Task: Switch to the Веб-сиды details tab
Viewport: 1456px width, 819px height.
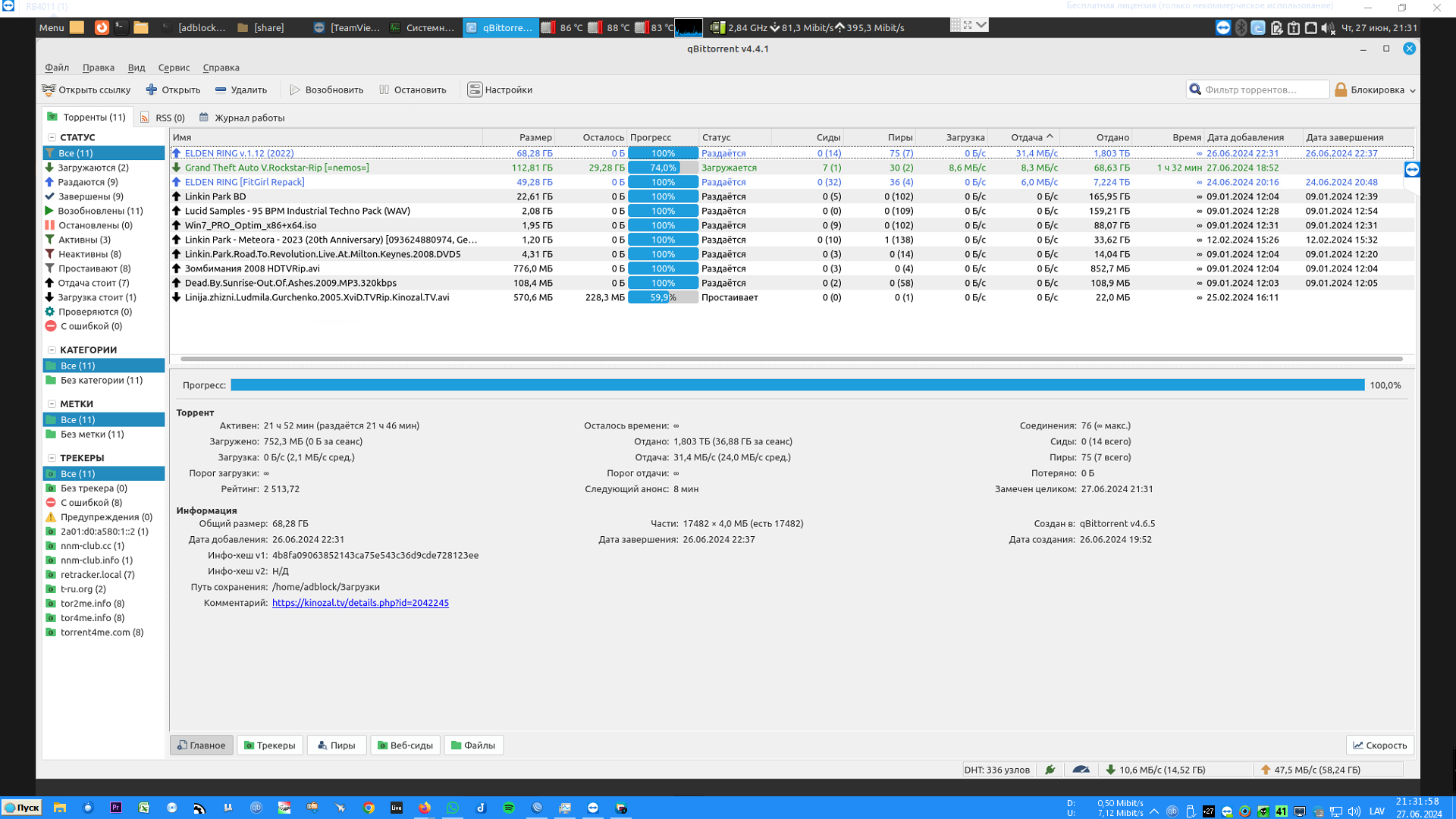Action: pos(405,745)
